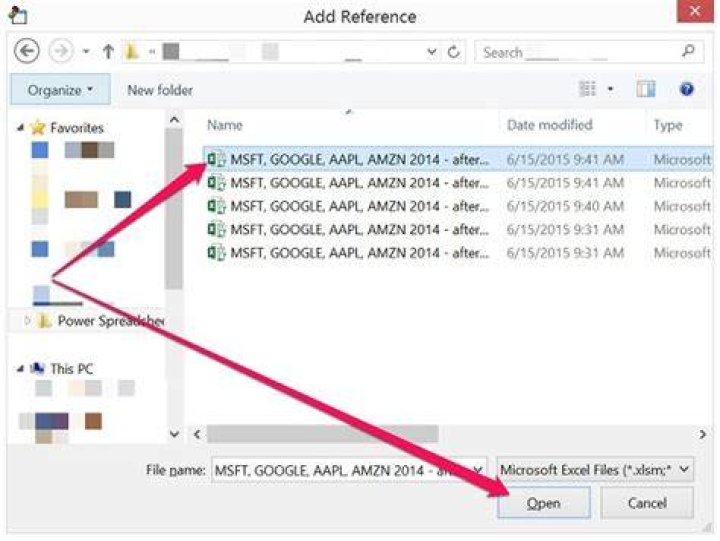
Task: Select Favorites in the navigation pane
Action: [x=77, y=128]
